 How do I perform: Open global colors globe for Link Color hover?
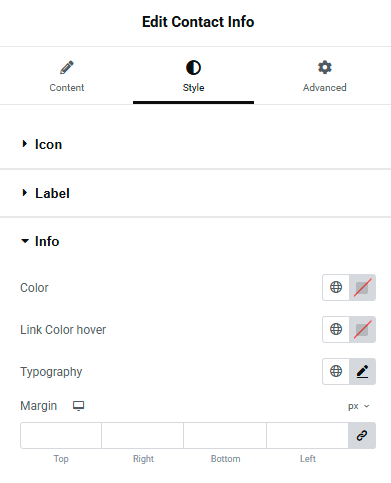pos(336,329)
